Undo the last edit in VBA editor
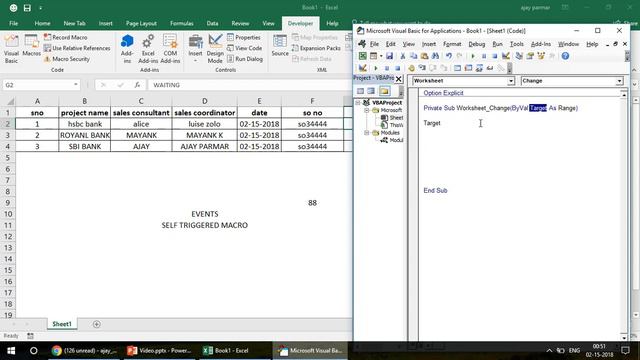640x360 pixels. click(449, 56)
